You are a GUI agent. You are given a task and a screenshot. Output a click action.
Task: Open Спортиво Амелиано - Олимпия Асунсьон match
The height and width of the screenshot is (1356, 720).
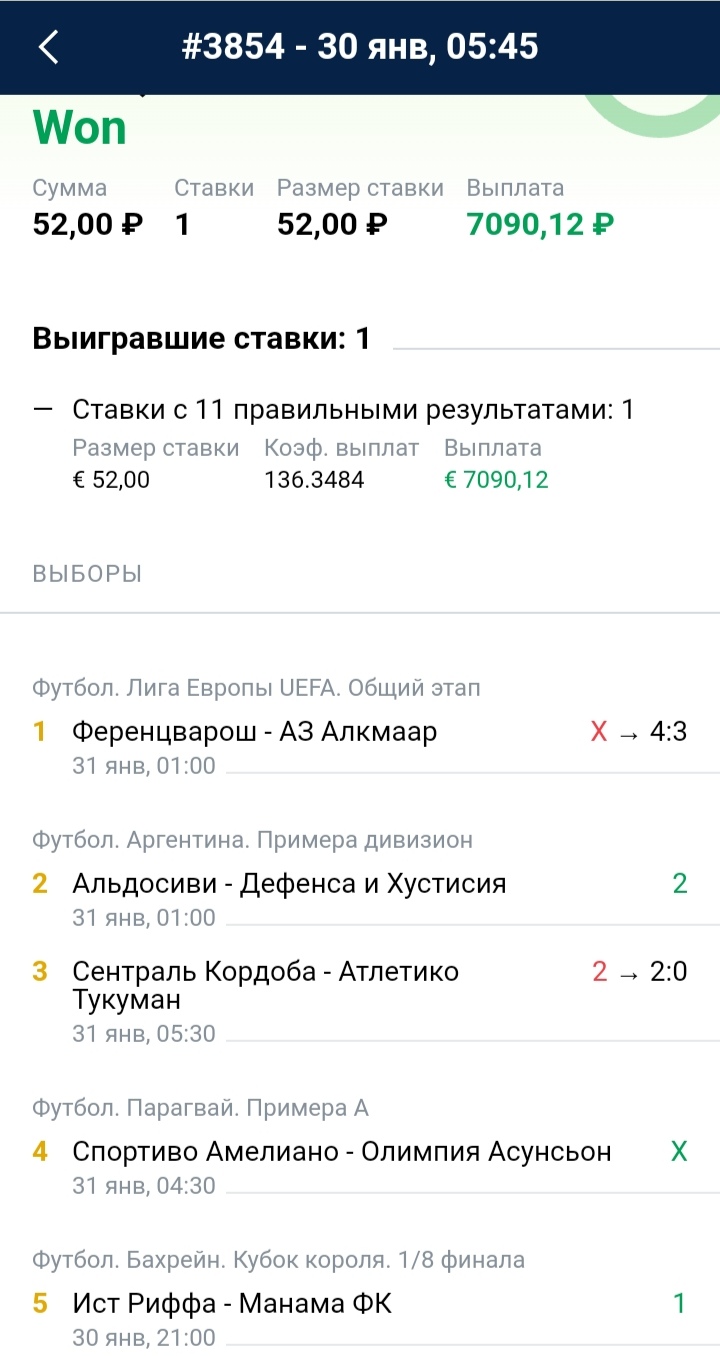pos(341,1152)
